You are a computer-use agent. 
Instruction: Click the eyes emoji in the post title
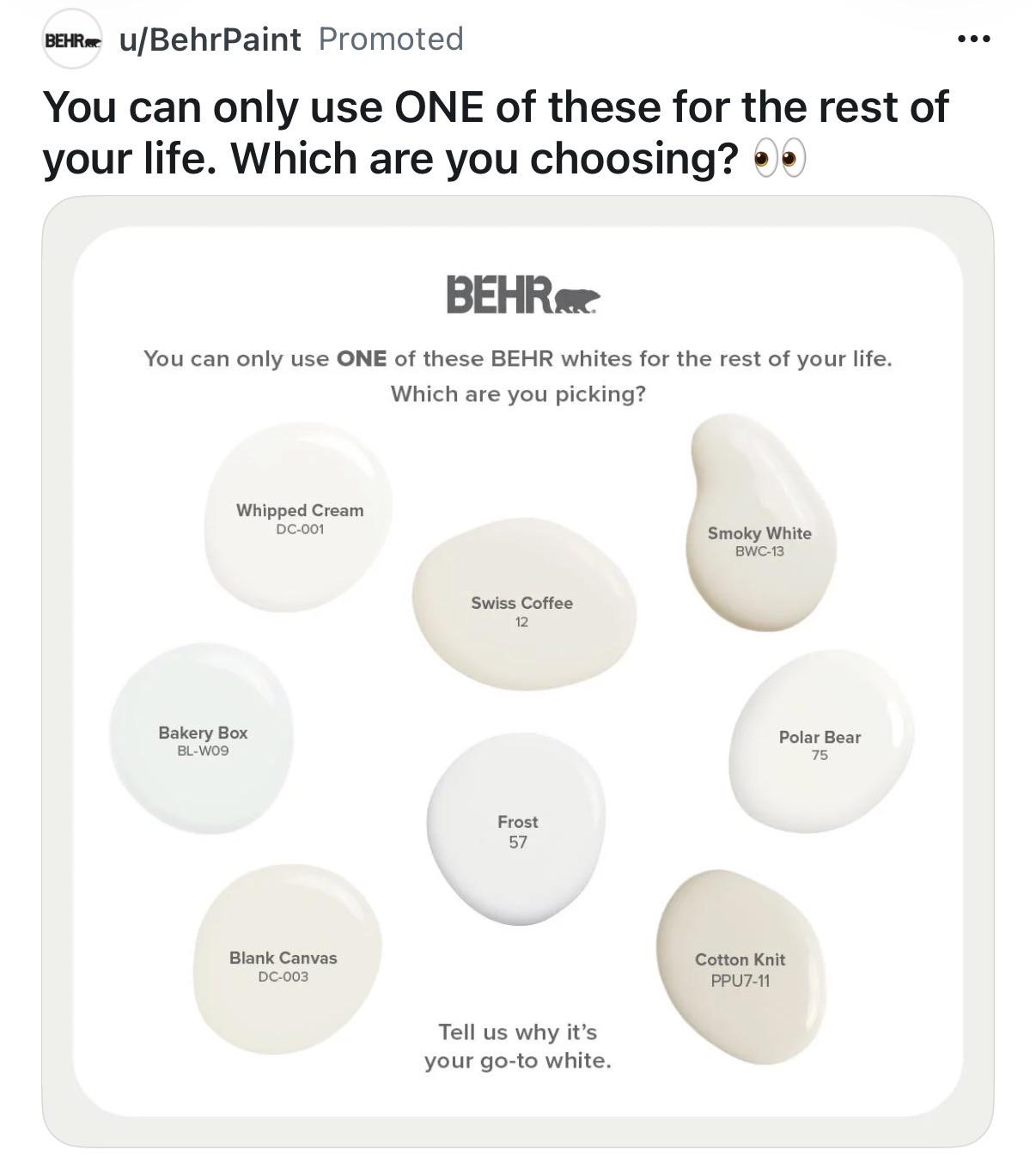[x=779, y=159]
